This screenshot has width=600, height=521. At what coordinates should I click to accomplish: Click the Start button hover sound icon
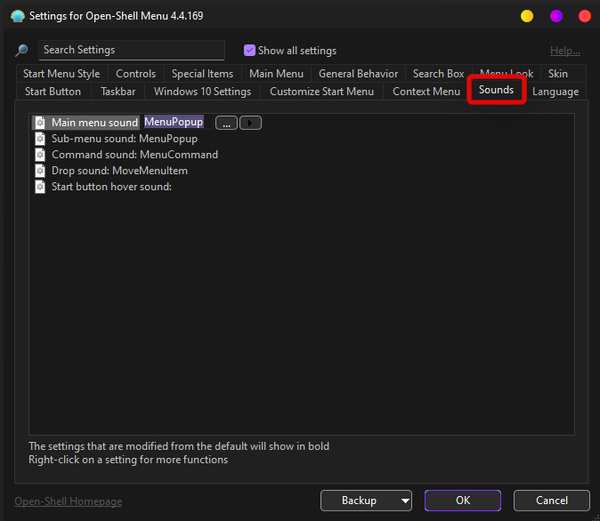(x=40, y=187)
